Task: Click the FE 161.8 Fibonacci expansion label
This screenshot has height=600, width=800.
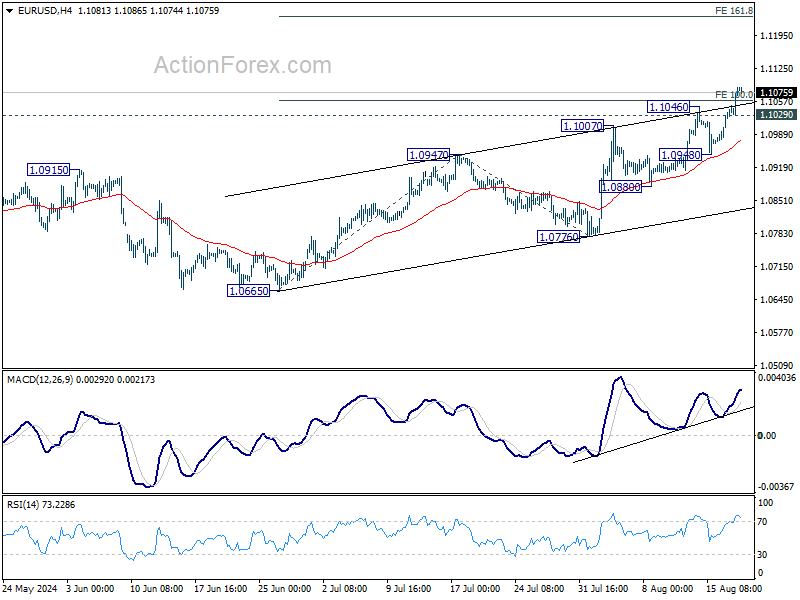Action: [734, 11]
